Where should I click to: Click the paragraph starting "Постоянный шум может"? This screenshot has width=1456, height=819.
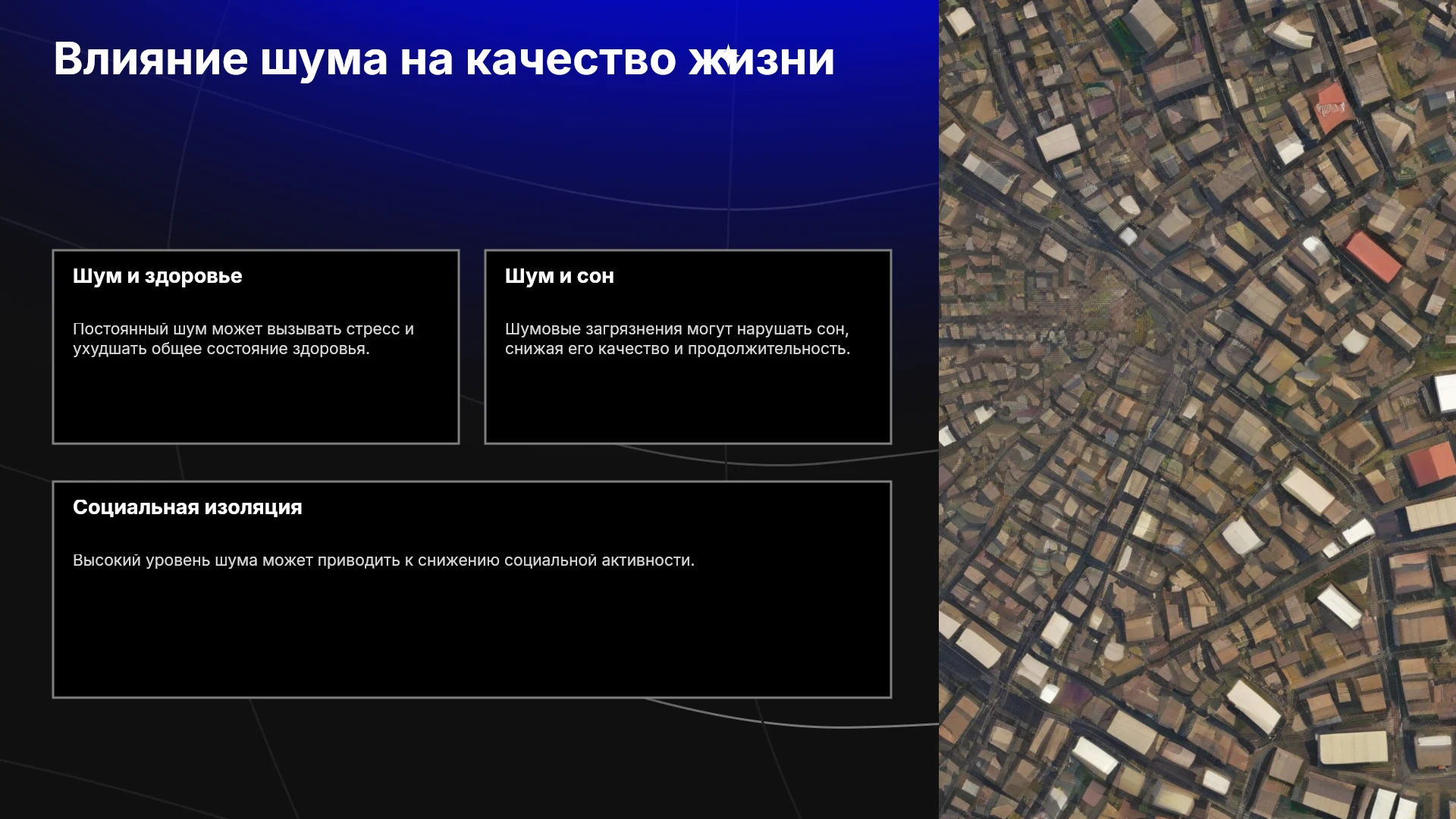(x=243, y=339)
